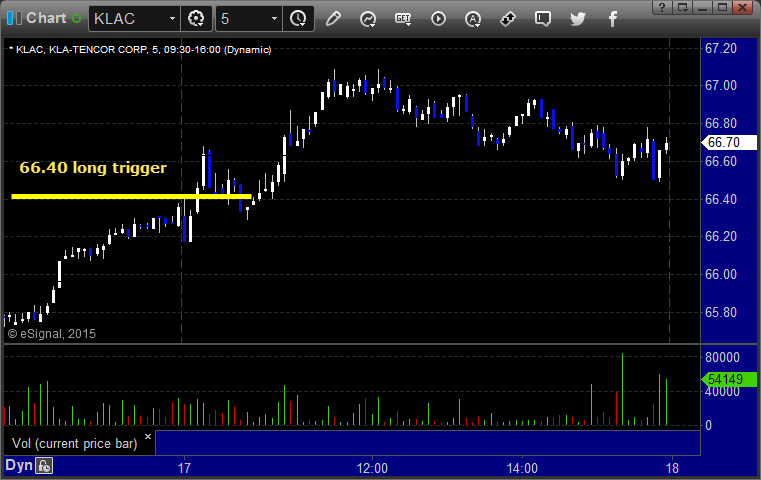
Task: Click the Dyn label at bottom left
Action: [18, 465]
